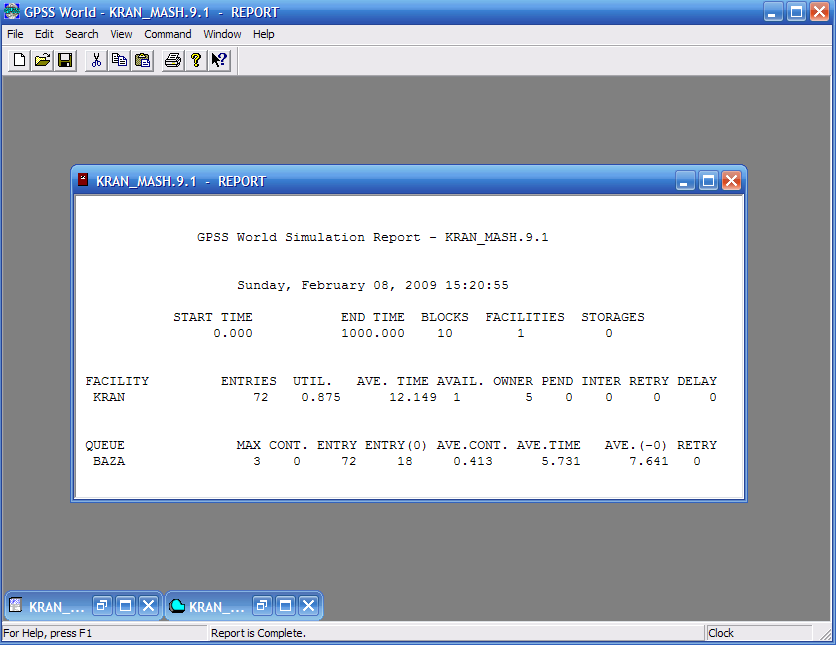Viewport: 836px width, 645px height.
Task: Click the Cut scissors icon
Action: (x=96, y=60)
